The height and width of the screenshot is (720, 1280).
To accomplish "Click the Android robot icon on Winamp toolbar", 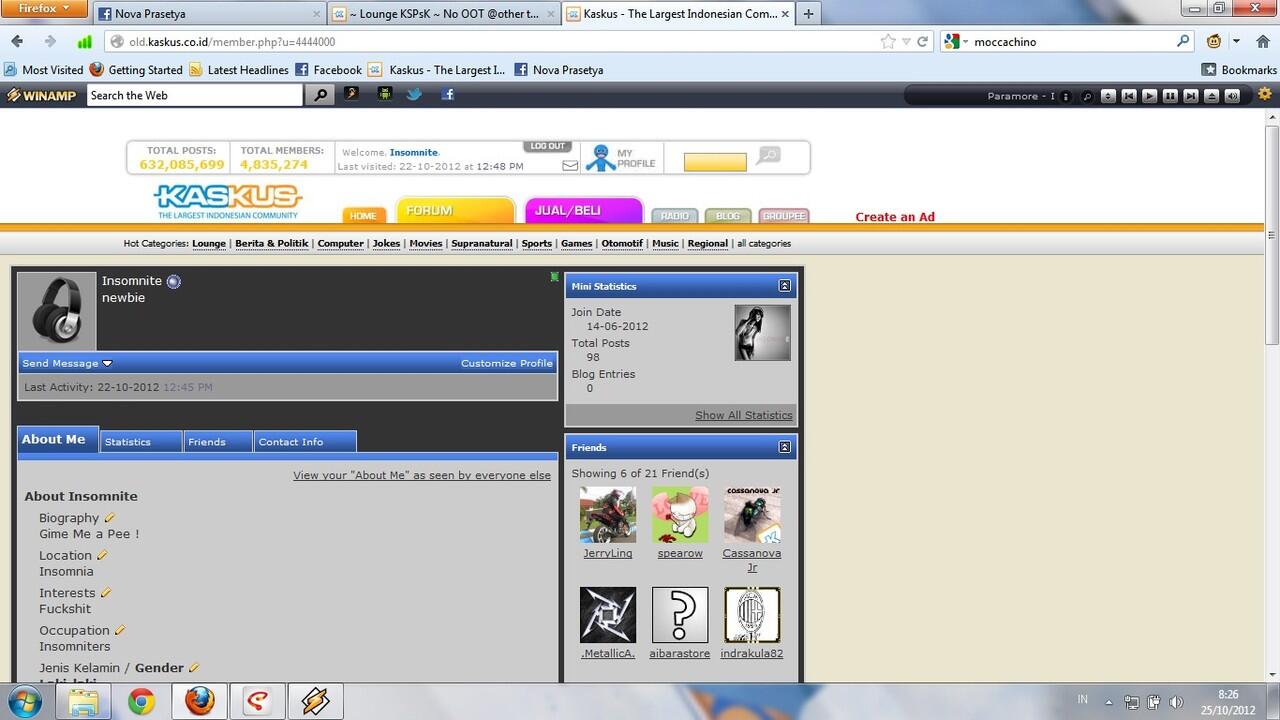I will 384,95.
